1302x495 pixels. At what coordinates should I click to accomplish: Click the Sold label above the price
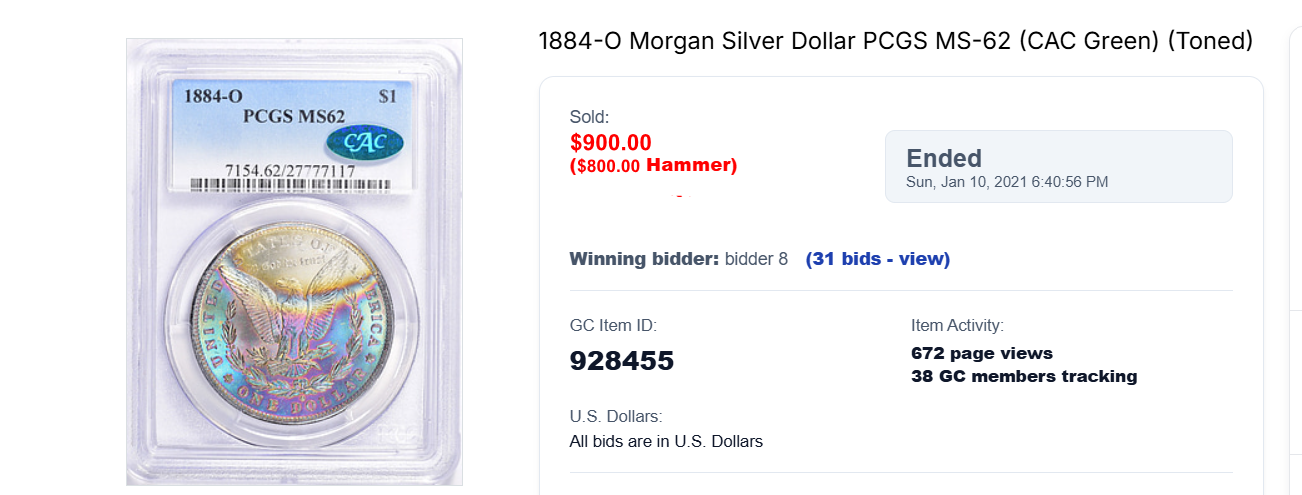589,116
